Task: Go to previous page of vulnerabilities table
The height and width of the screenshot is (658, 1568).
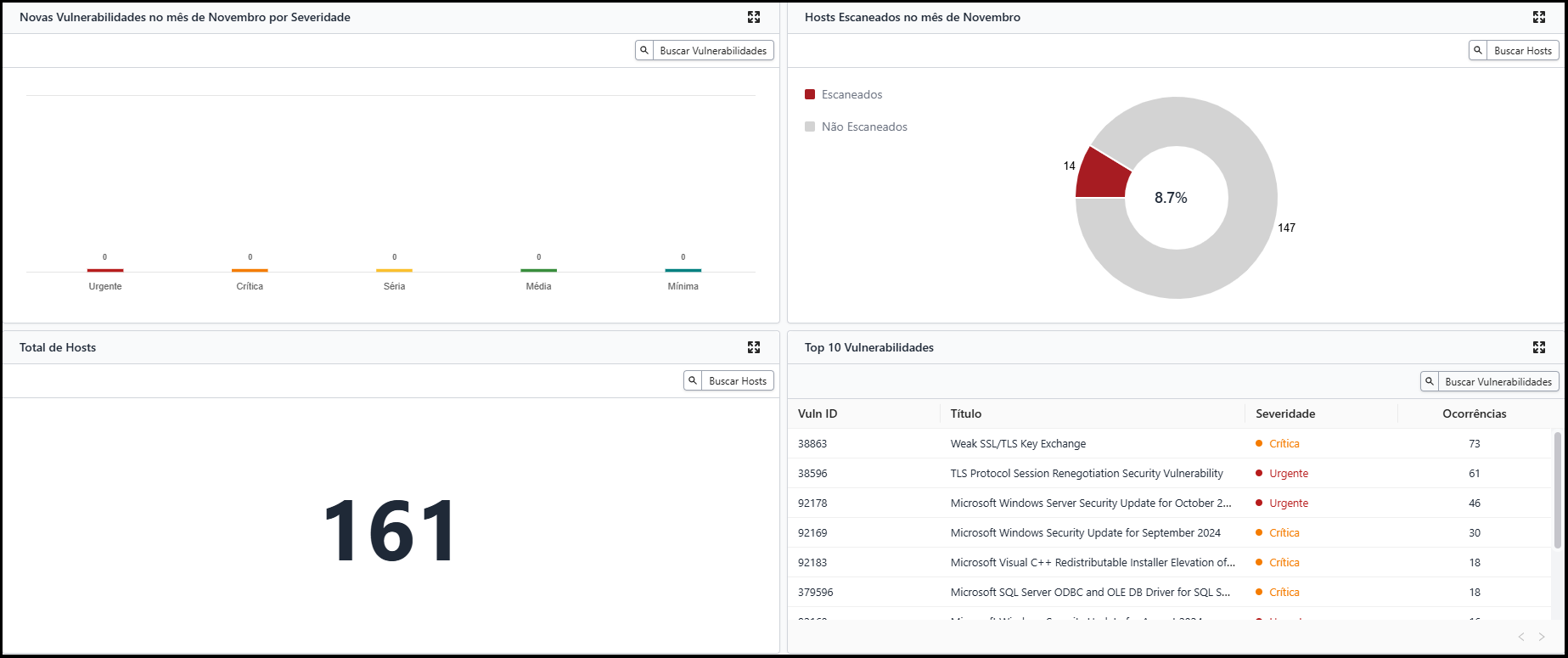Action: click(x=1520, y=637)
